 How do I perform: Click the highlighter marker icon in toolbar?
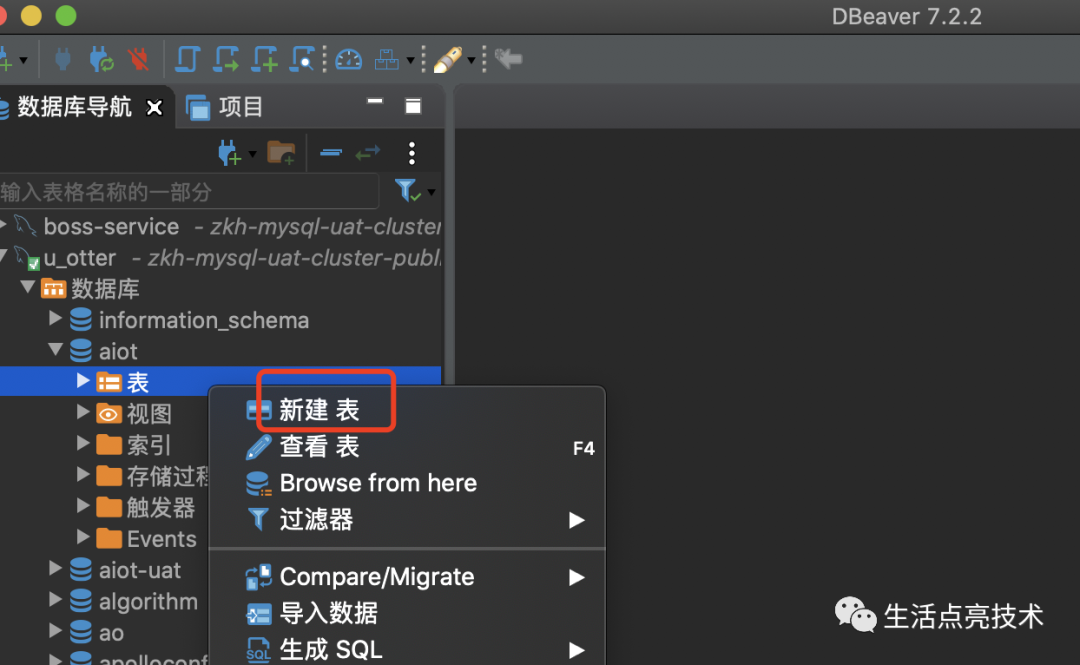[448, 60]
